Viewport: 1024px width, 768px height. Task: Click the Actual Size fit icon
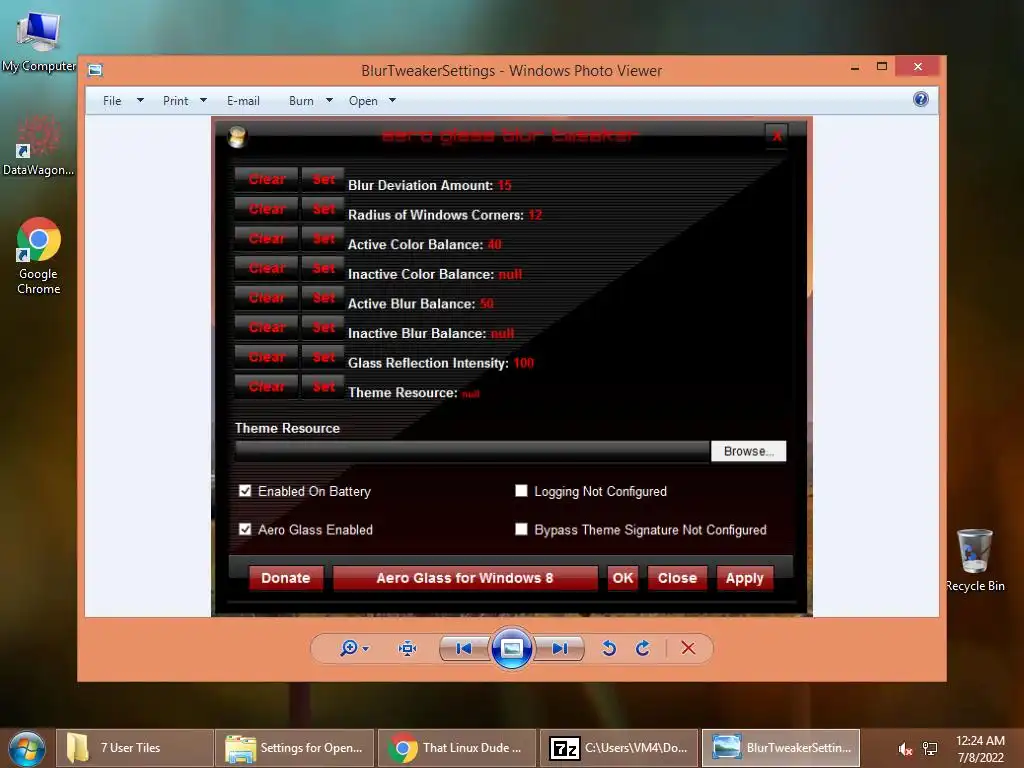click(x=408, y=648)
